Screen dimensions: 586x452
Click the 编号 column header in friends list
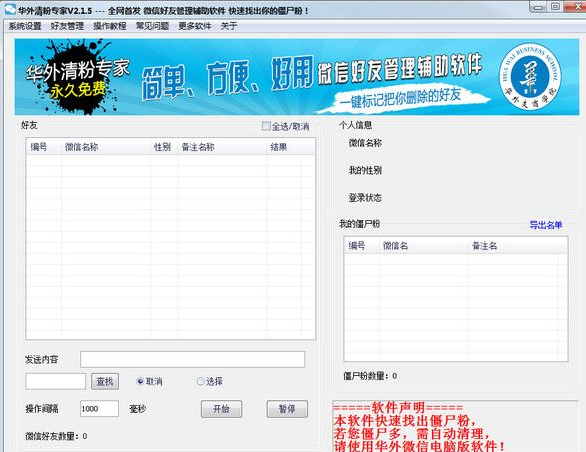coord(44,147)
